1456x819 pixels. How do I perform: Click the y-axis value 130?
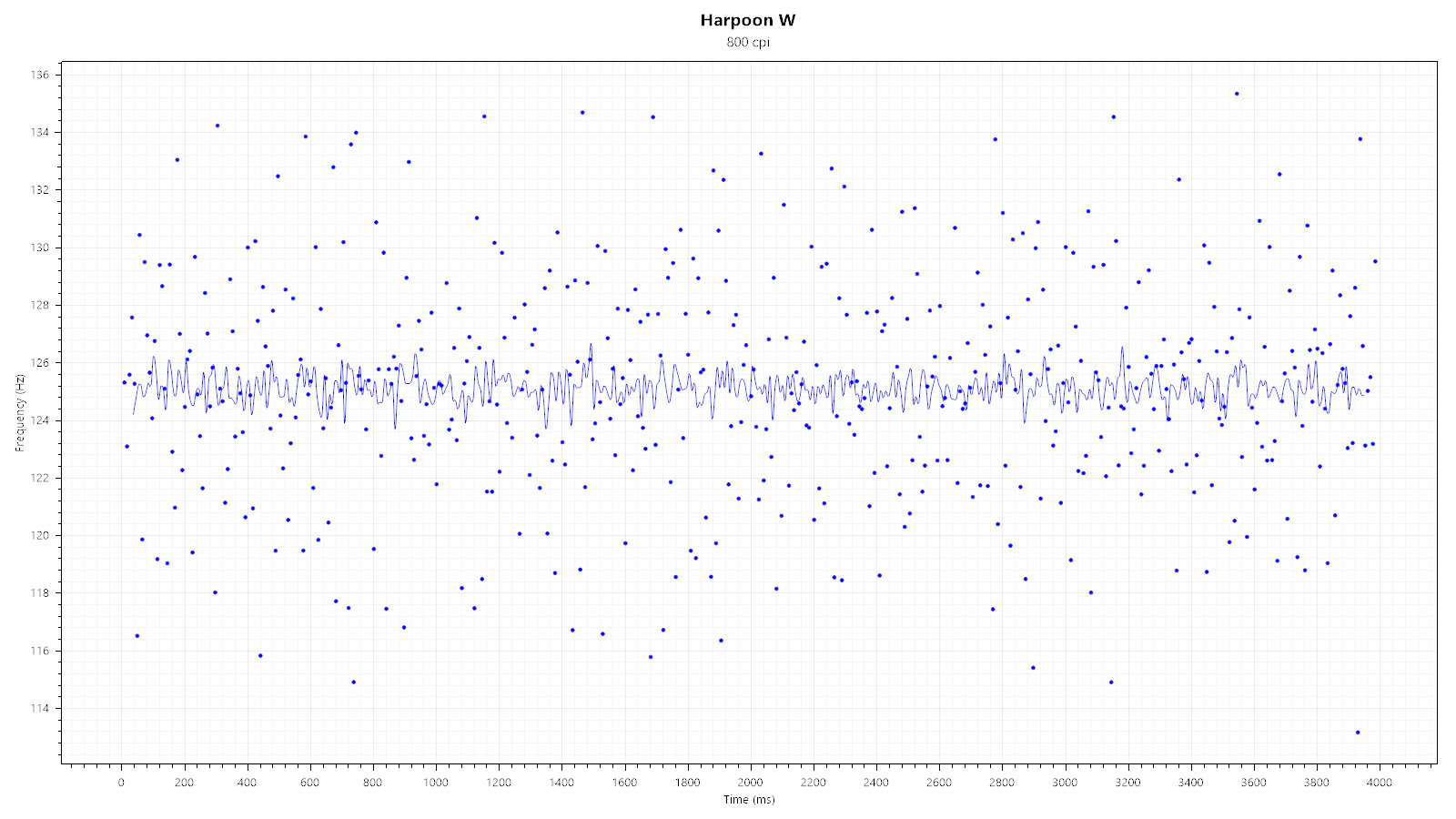click(x=40, y=248)
